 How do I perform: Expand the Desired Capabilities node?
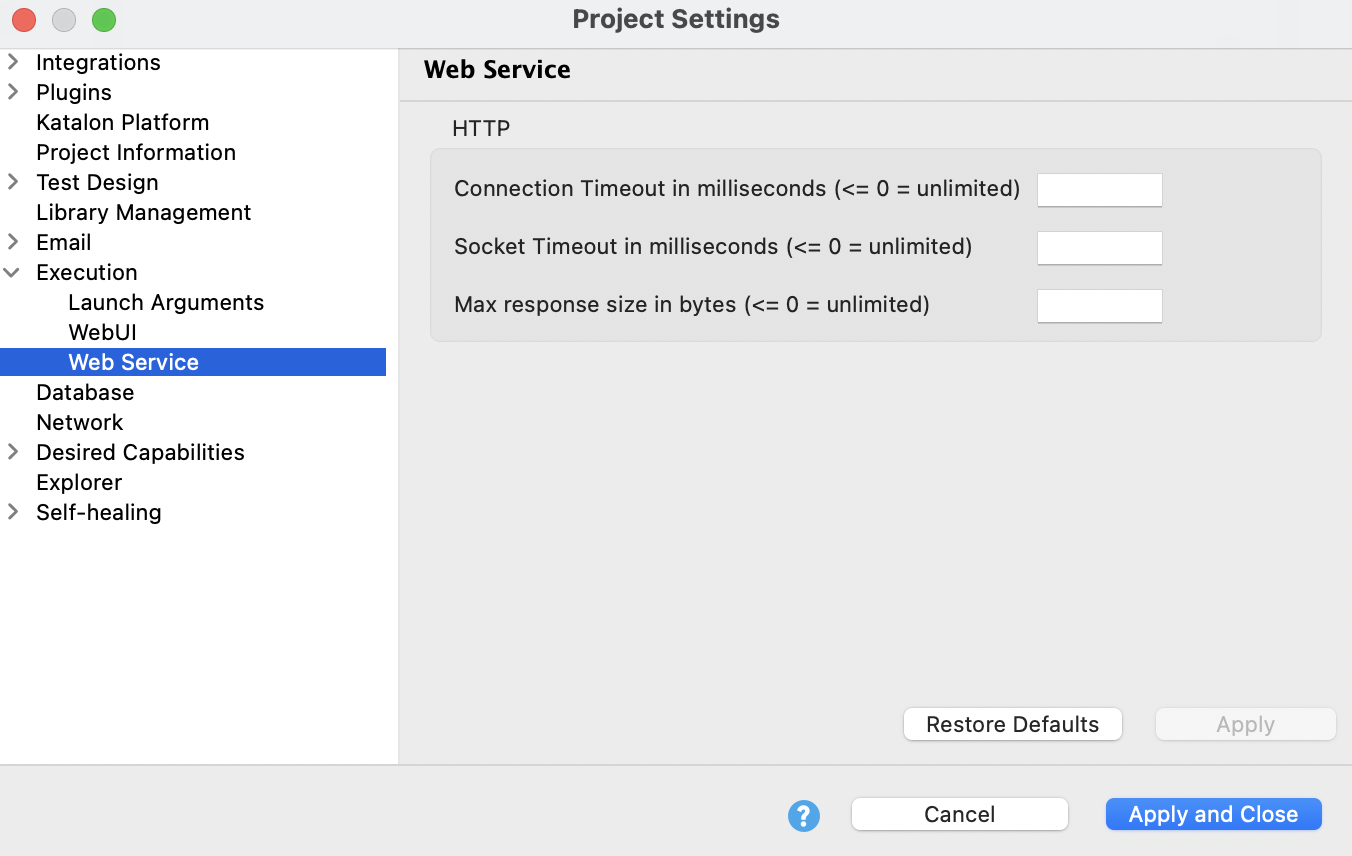click(x=13, y=452)
